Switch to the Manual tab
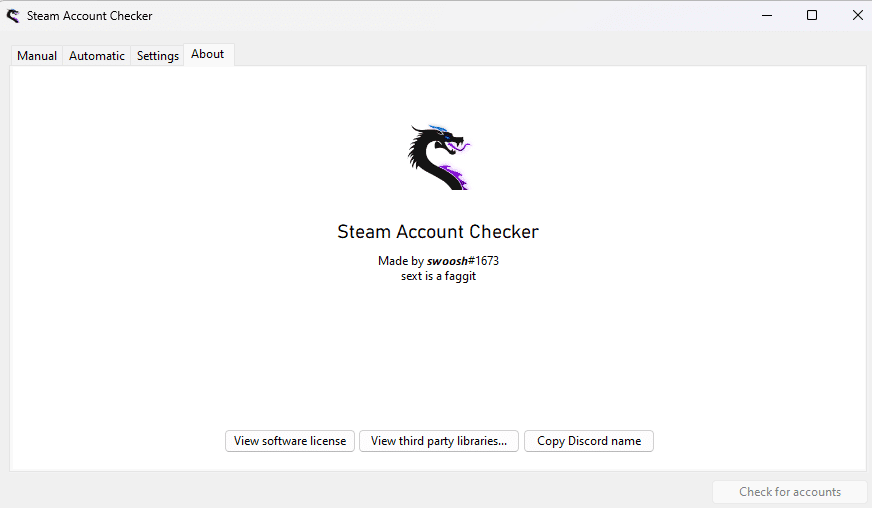Viewport: 872px width, 508px height. click(x=37, y=56)
